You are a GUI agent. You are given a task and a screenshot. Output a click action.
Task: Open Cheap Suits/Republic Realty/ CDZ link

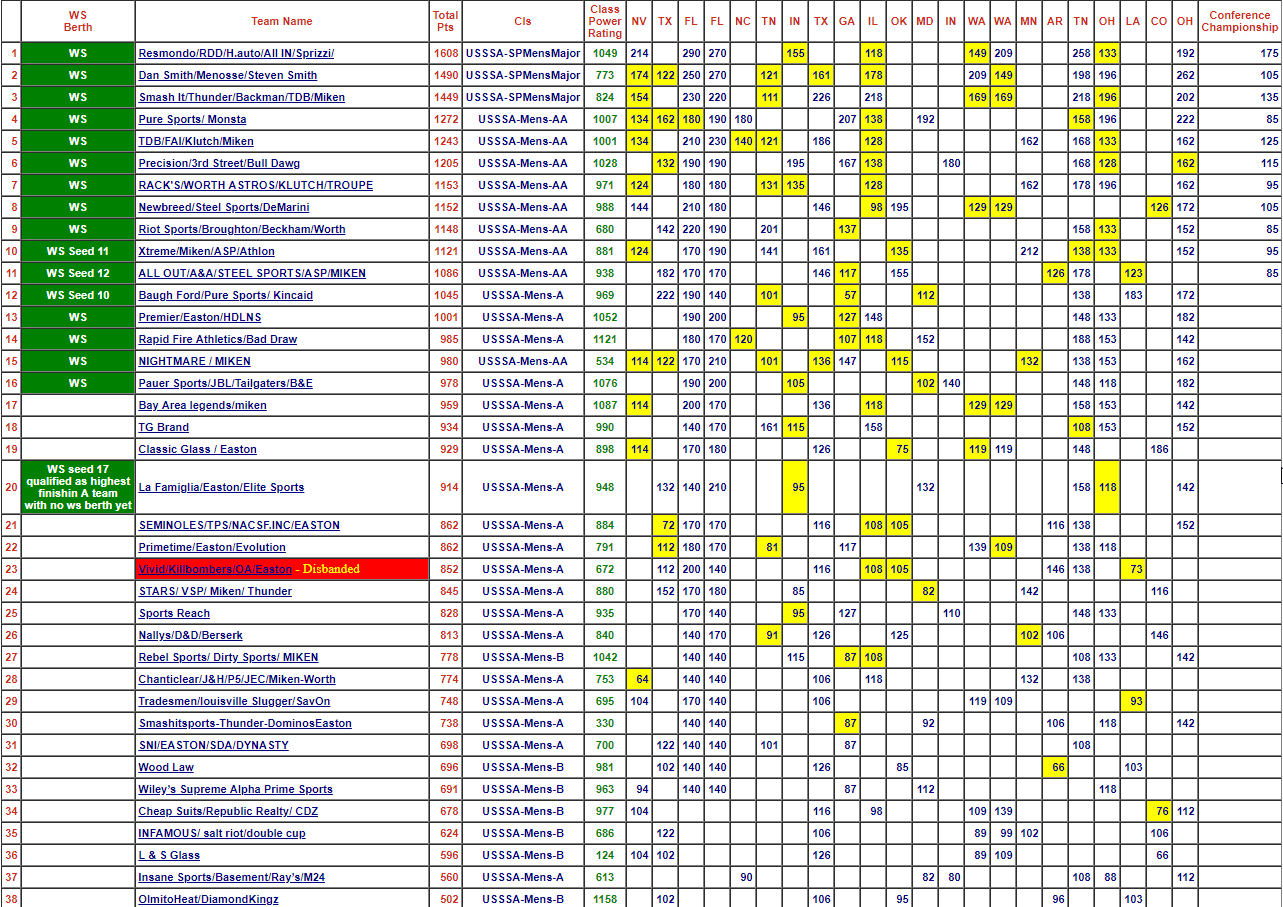(x=228, y=811)
